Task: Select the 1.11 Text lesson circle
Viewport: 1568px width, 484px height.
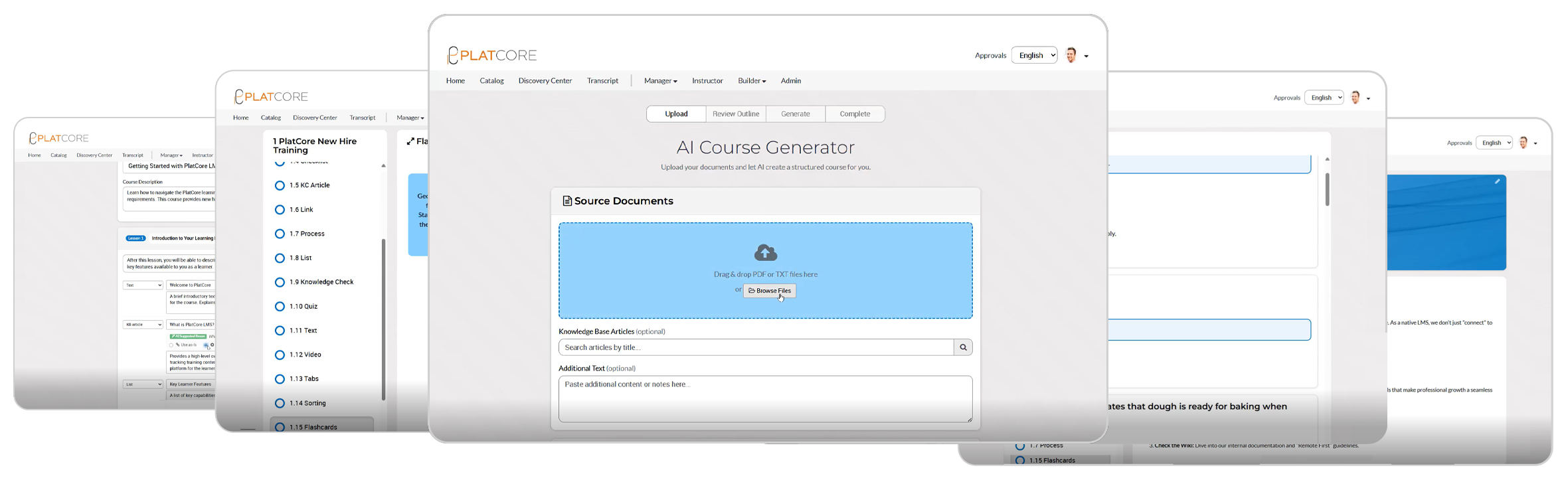Action: pyautogui.click(x=280, y=331)
